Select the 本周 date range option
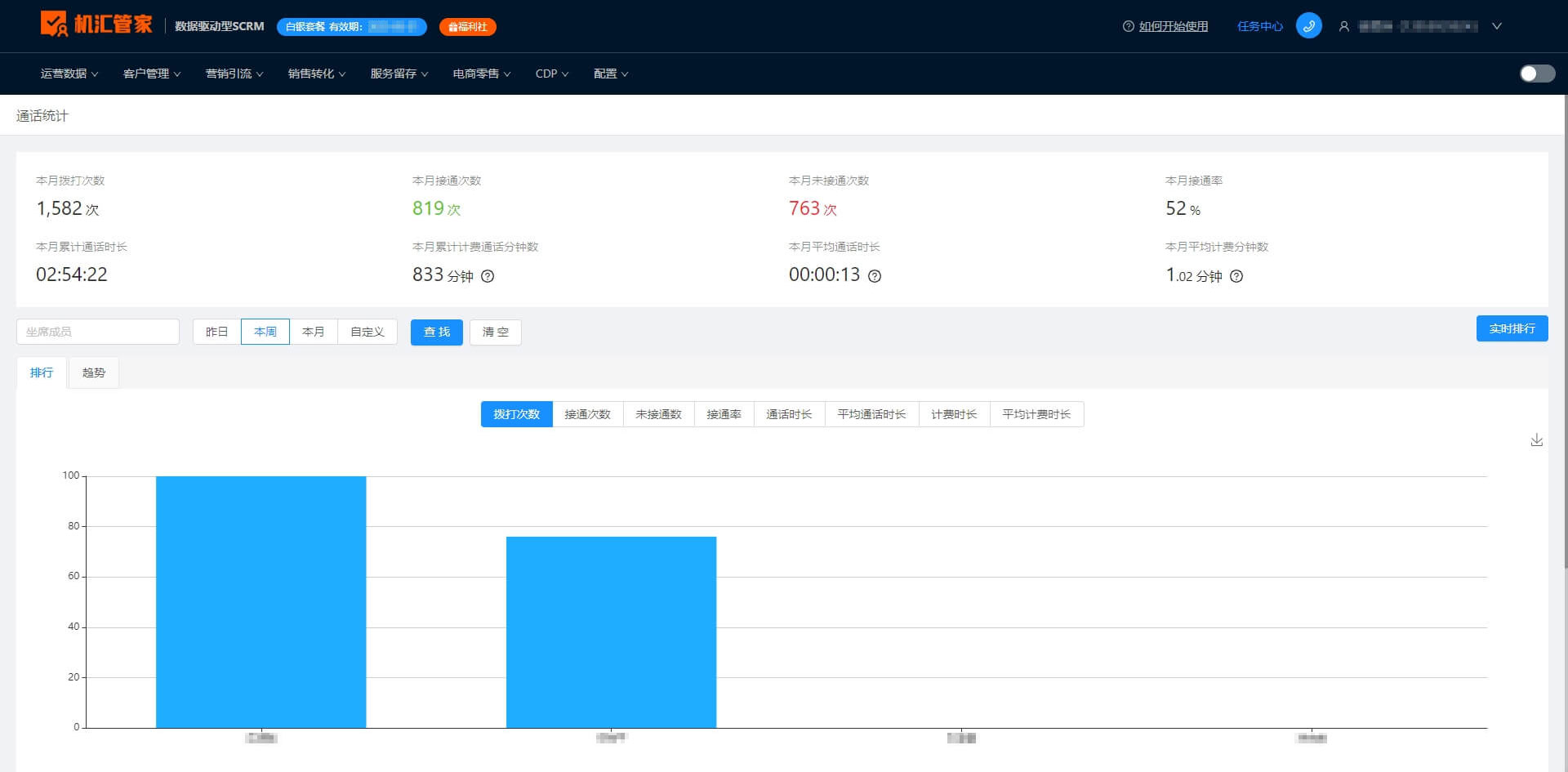This screenshot has width=1568, height=772. coord(265,332)
